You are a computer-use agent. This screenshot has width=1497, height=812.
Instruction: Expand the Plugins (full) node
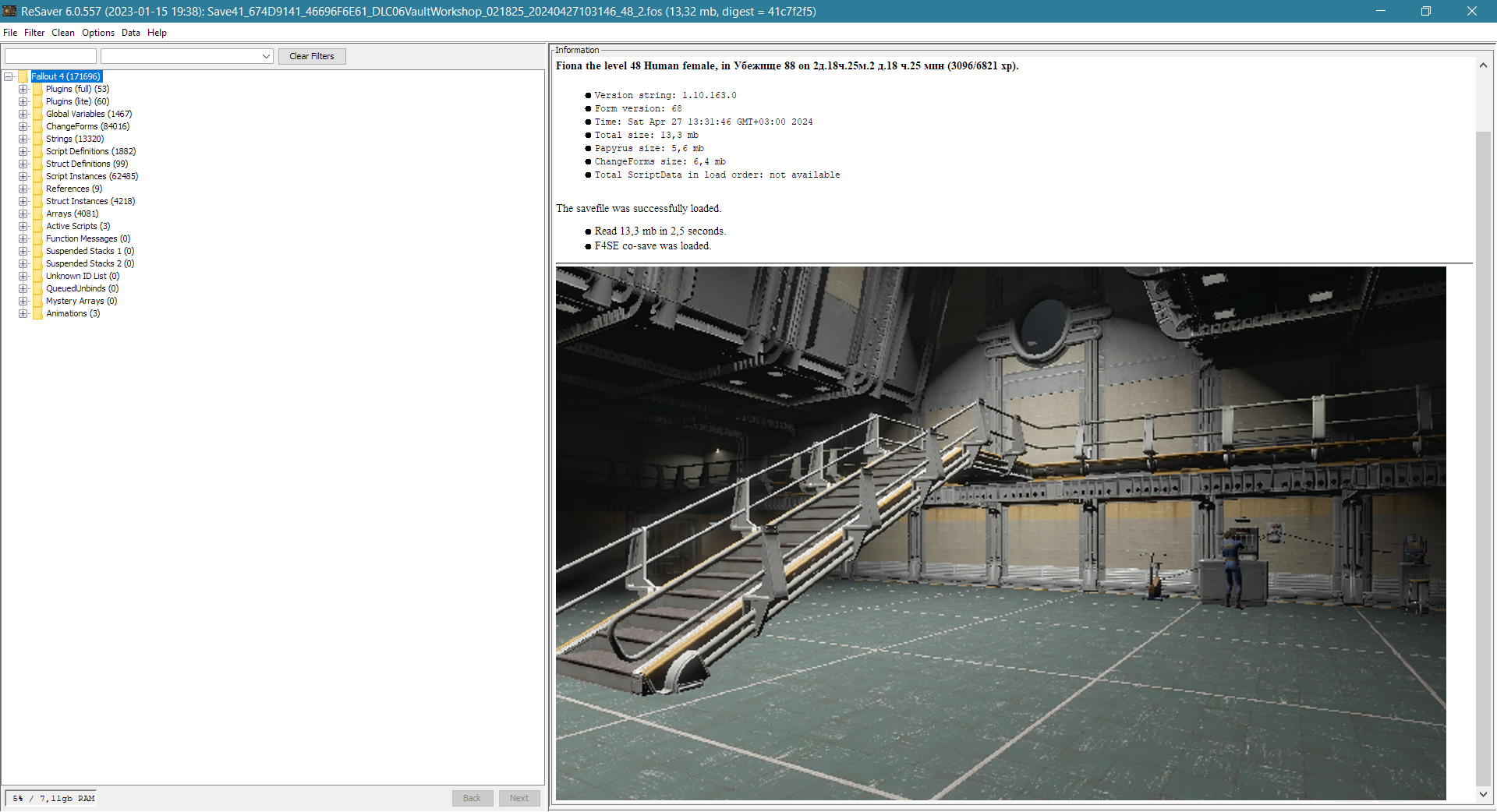pyautogui.click(x=23, y=89)
